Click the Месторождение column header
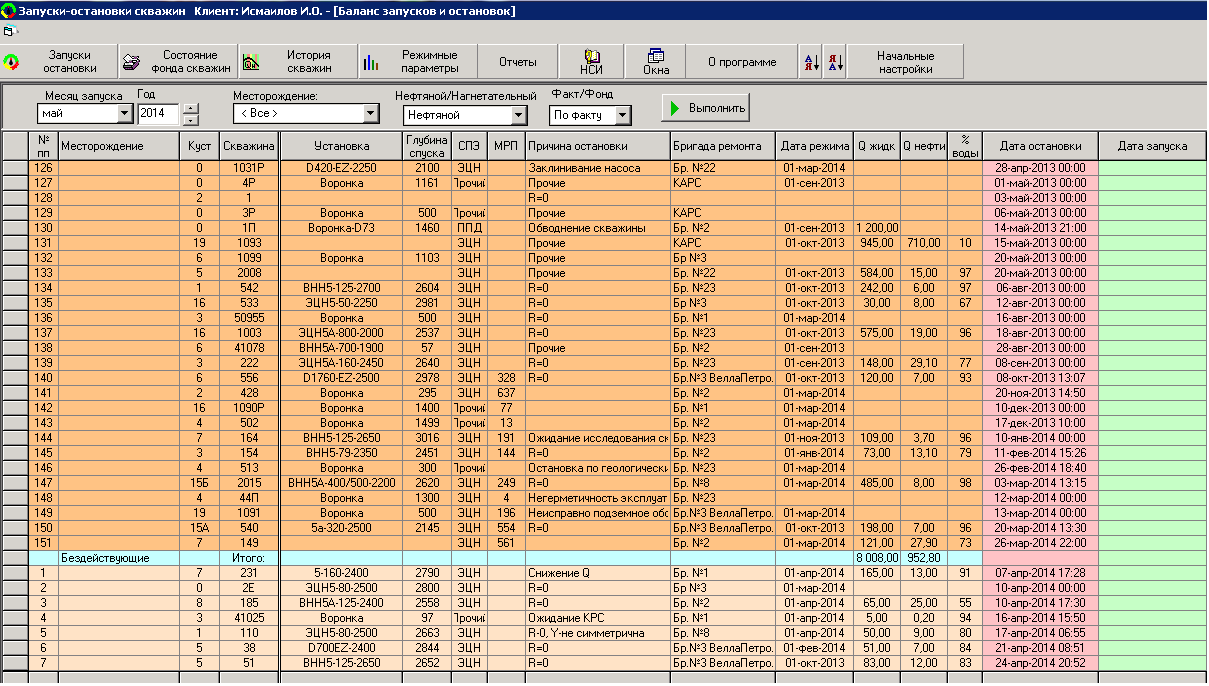The height and width of the screenshot is (686, 1209). (x=119, y=146)
